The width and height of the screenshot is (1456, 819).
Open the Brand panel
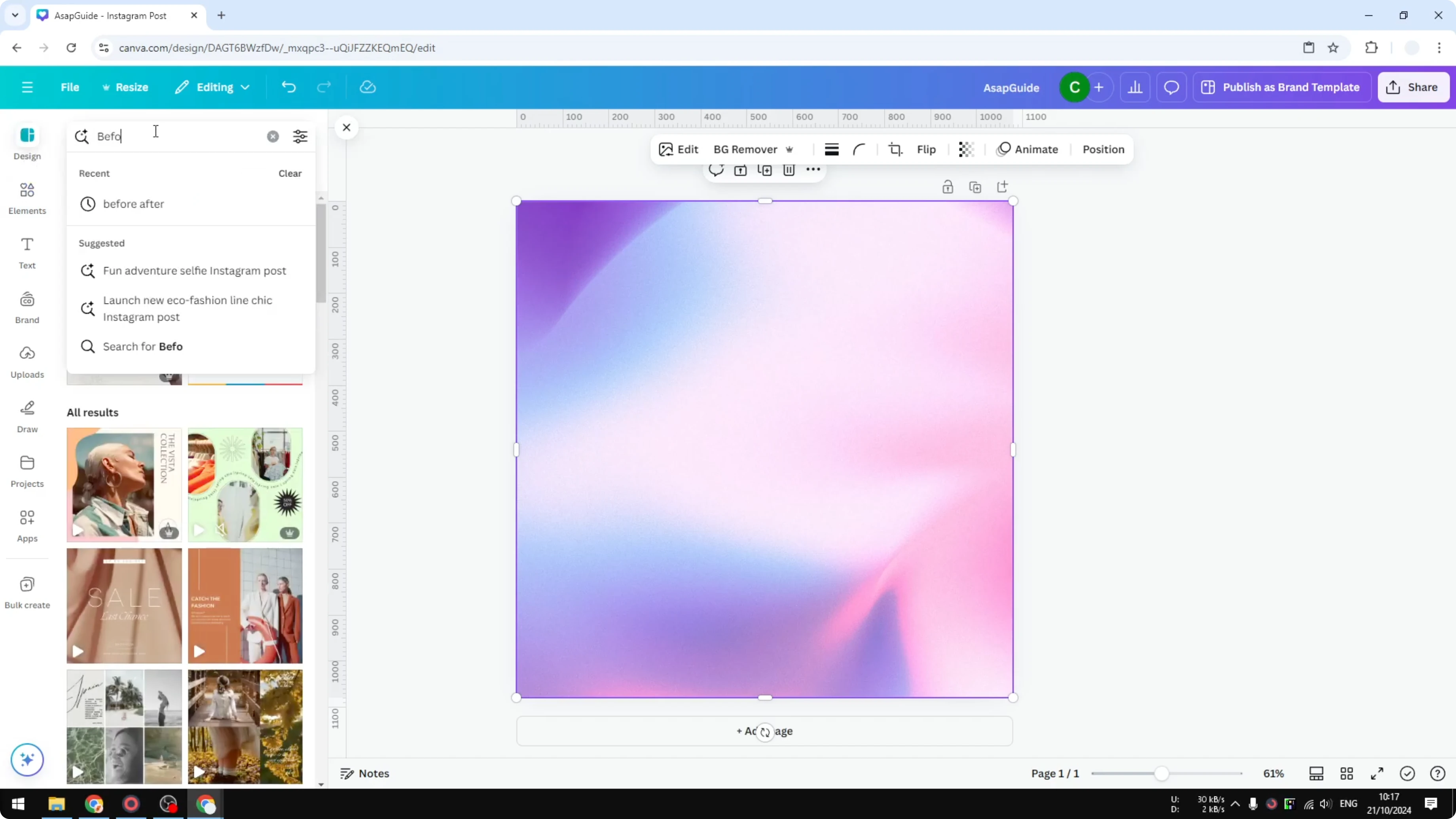pos(27,307)
